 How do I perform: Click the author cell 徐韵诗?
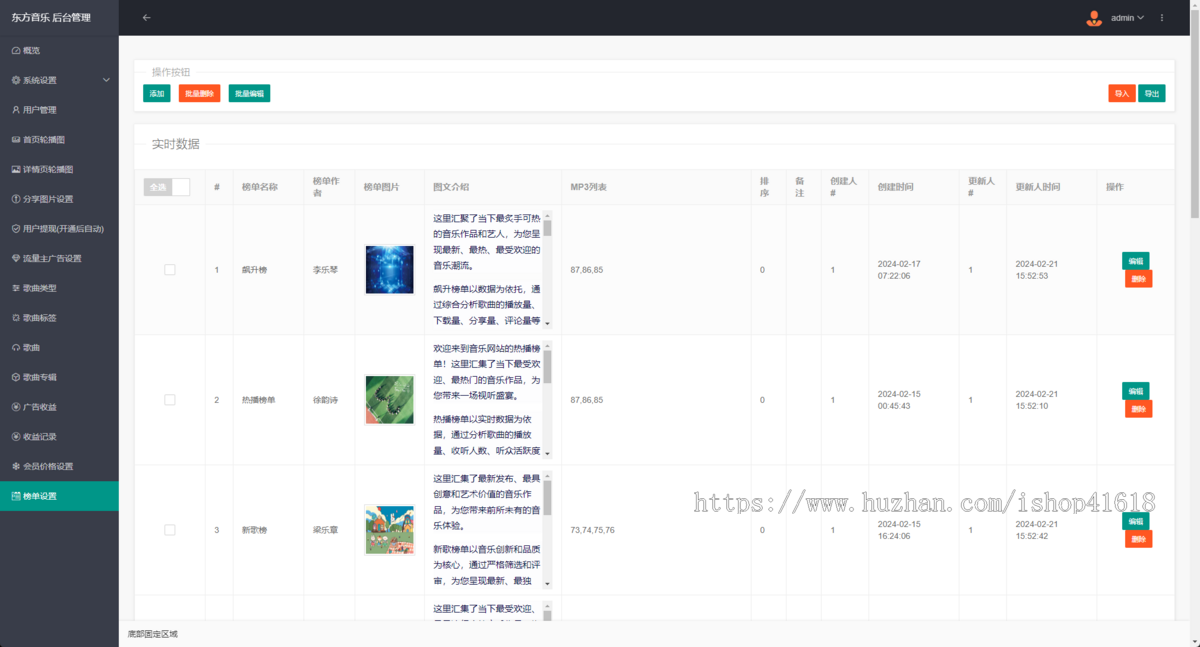[x=325, y=400]
